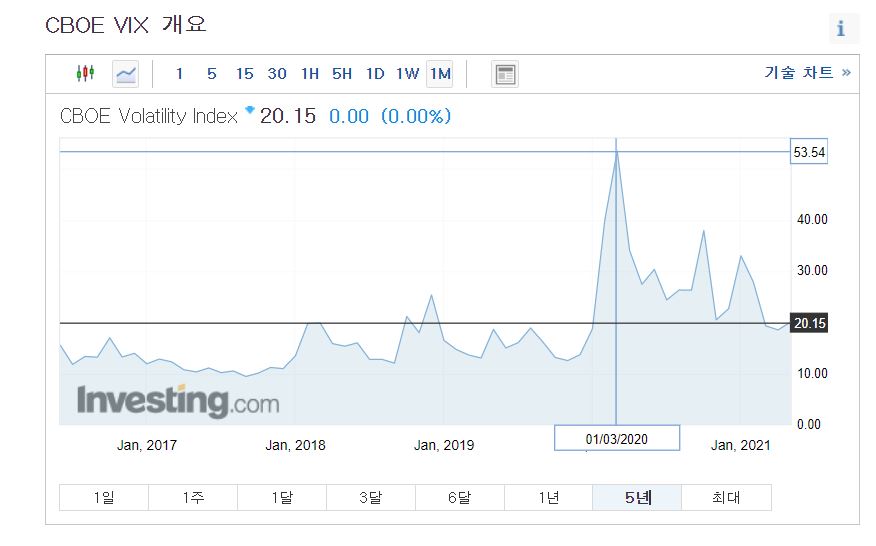Click the CBOE VIX 개요 heading
876x546 pixels.
(x=126, y=25)
